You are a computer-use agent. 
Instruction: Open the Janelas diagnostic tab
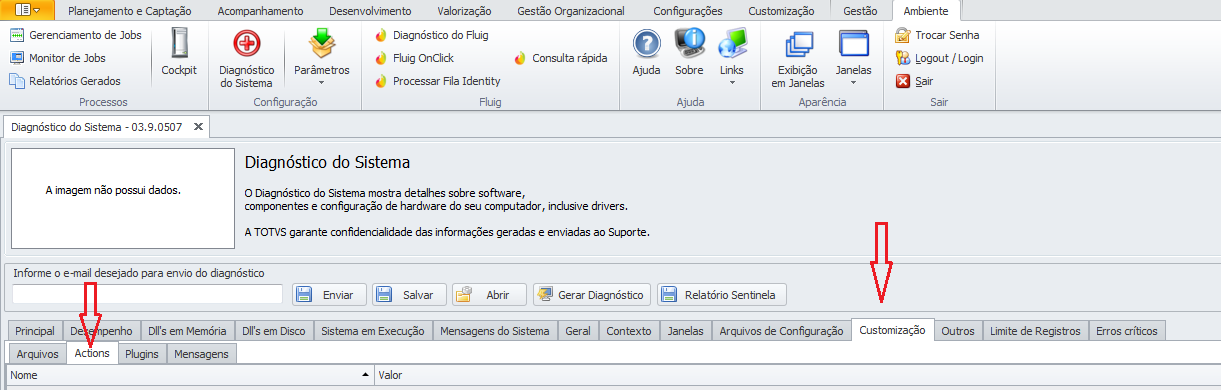[685, 331]
